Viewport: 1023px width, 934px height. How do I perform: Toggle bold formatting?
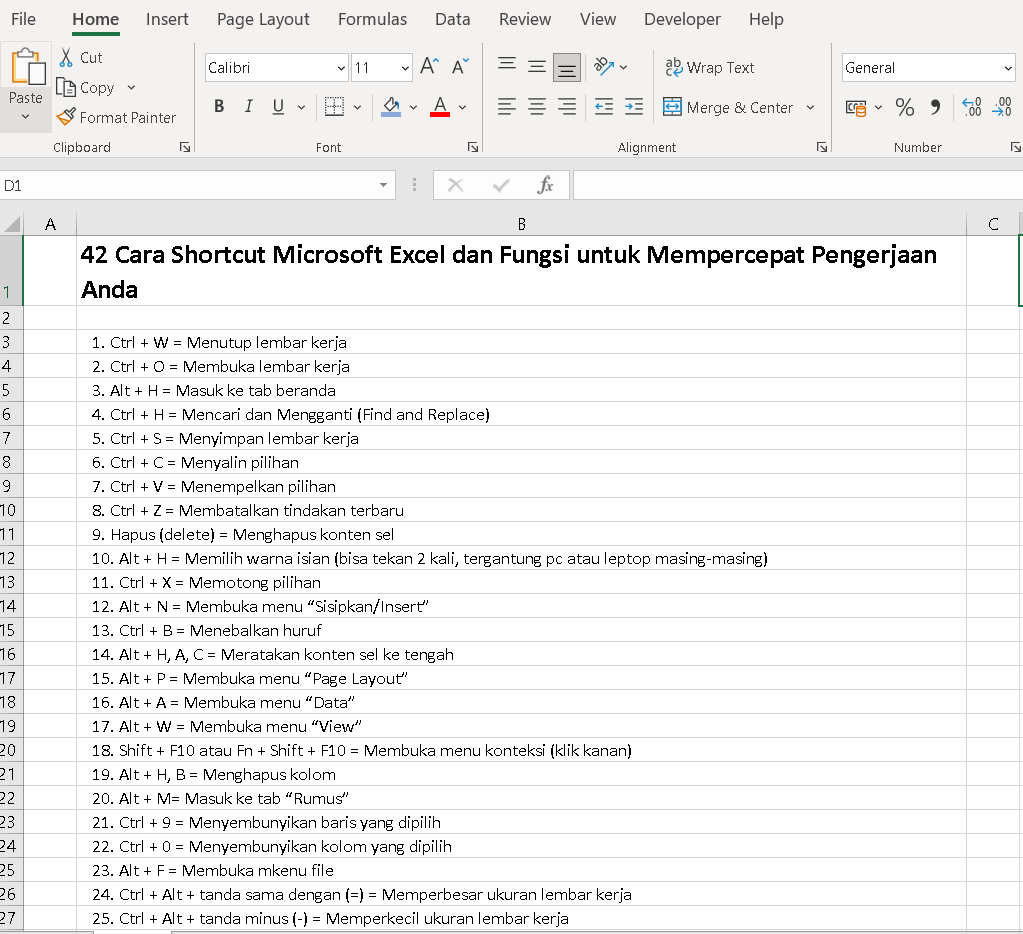point(219,106)
